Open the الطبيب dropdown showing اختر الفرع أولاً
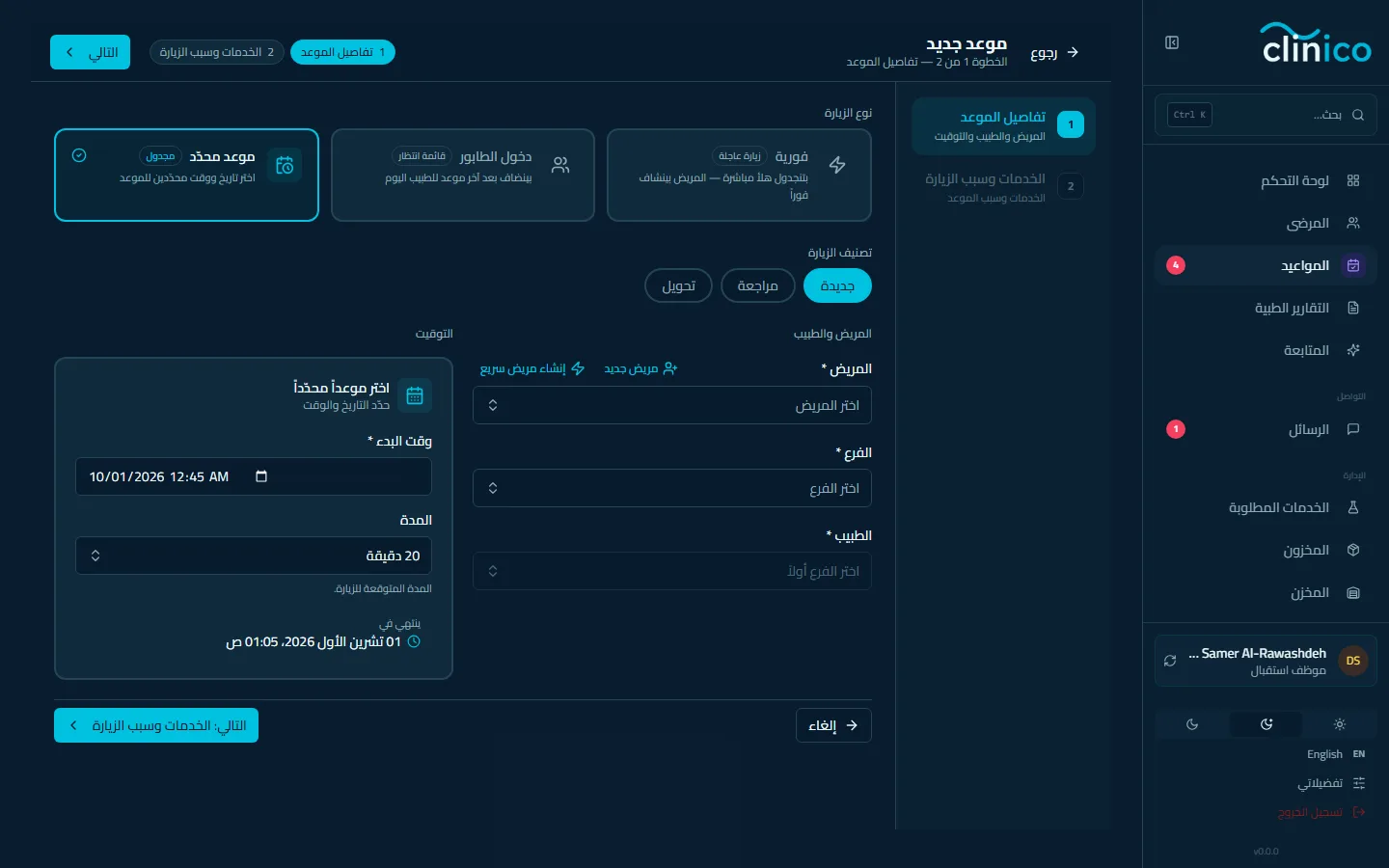 coord(672,571)
